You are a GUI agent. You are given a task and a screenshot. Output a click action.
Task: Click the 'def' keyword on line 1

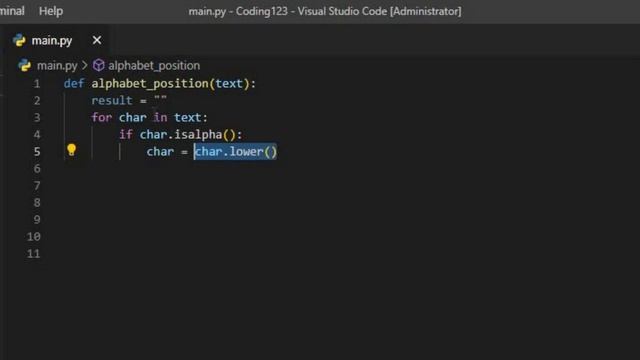[74, 84]
